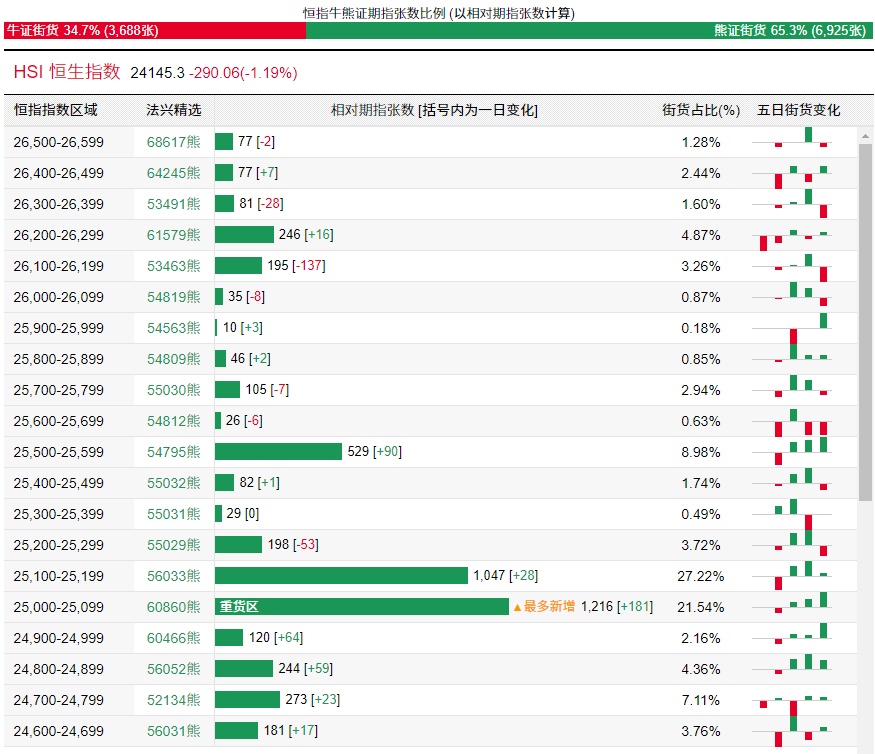Open warrant link 54809熊
Image resolution: width=875 pixels, height=754 pixels.
174,359
